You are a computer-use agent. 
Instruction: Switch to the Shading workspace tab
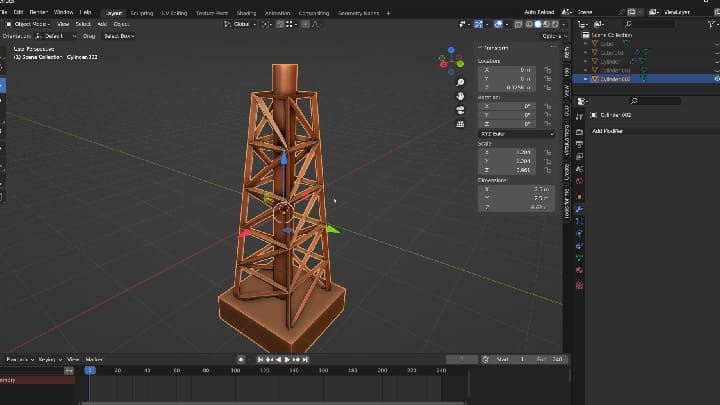[x=246, y=13]
